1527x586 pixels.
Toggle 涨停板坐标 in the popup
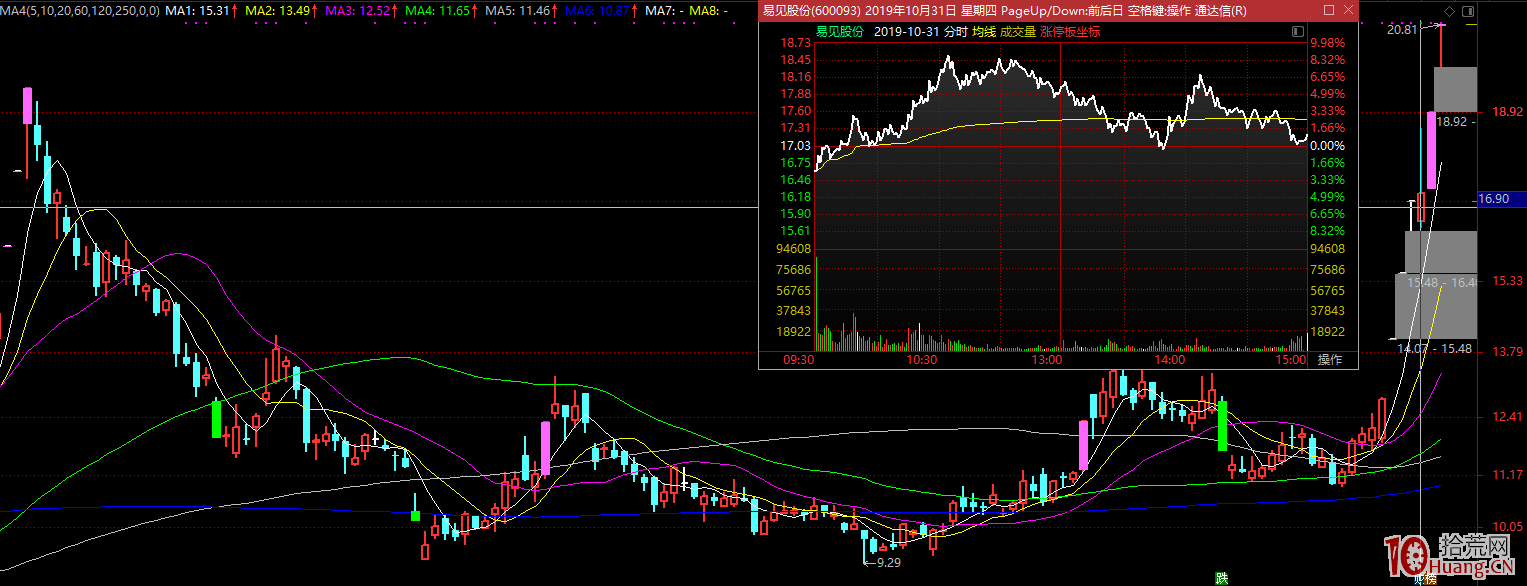click(1070, 31)
